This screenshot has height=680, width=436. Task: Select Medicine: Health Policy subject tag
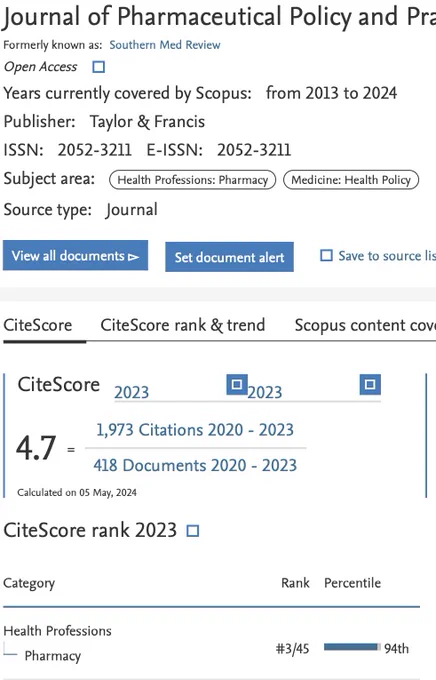351,180
